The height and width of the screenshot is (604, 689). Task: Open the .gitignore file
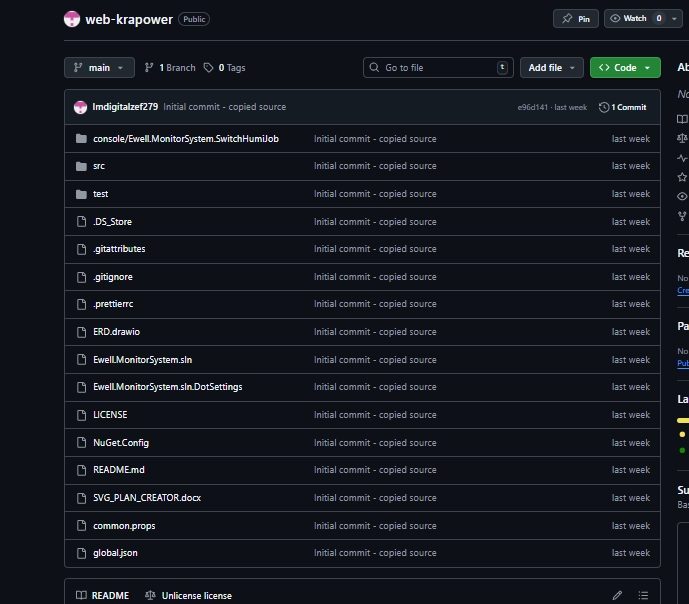coord(113,277)
